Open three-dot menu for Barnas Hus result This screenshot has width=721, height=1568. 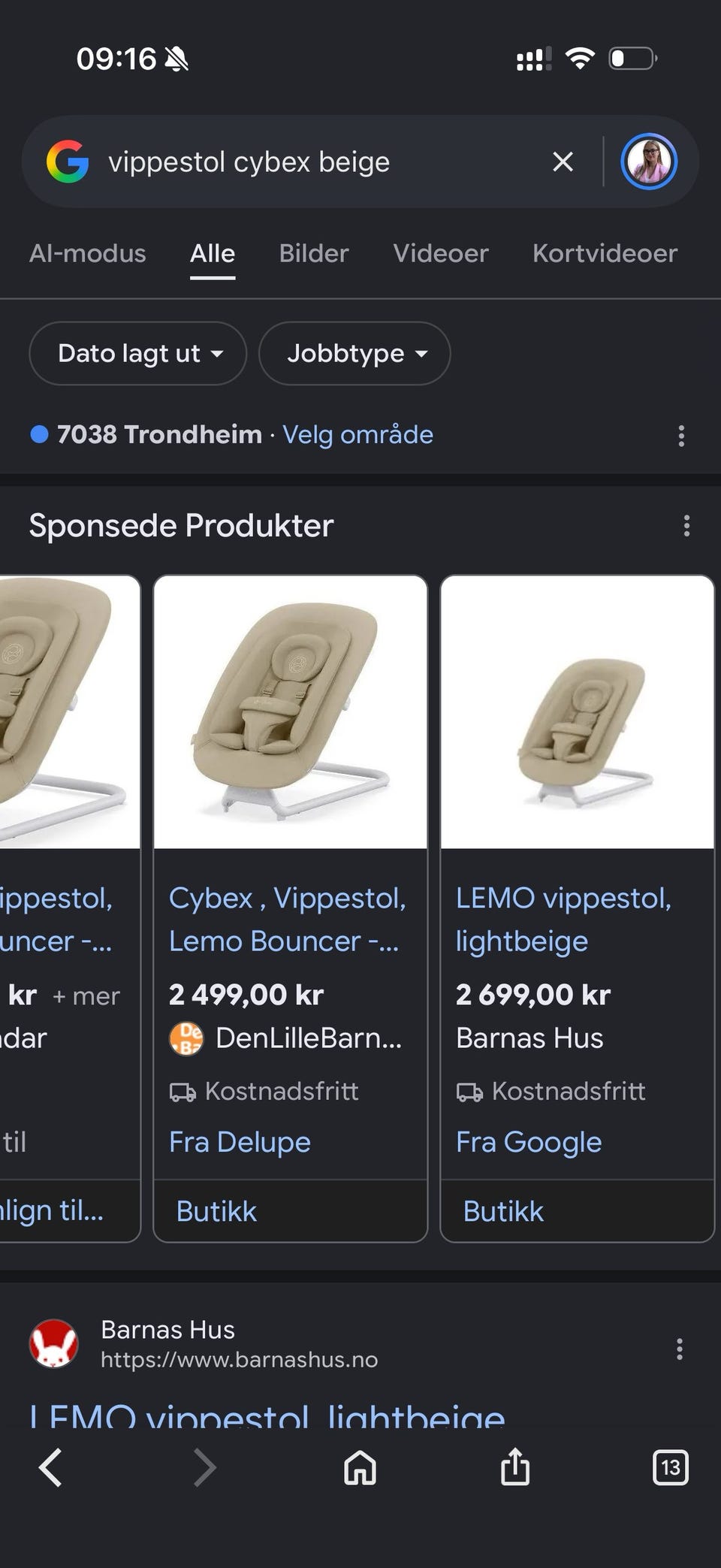coord(679,1349)
